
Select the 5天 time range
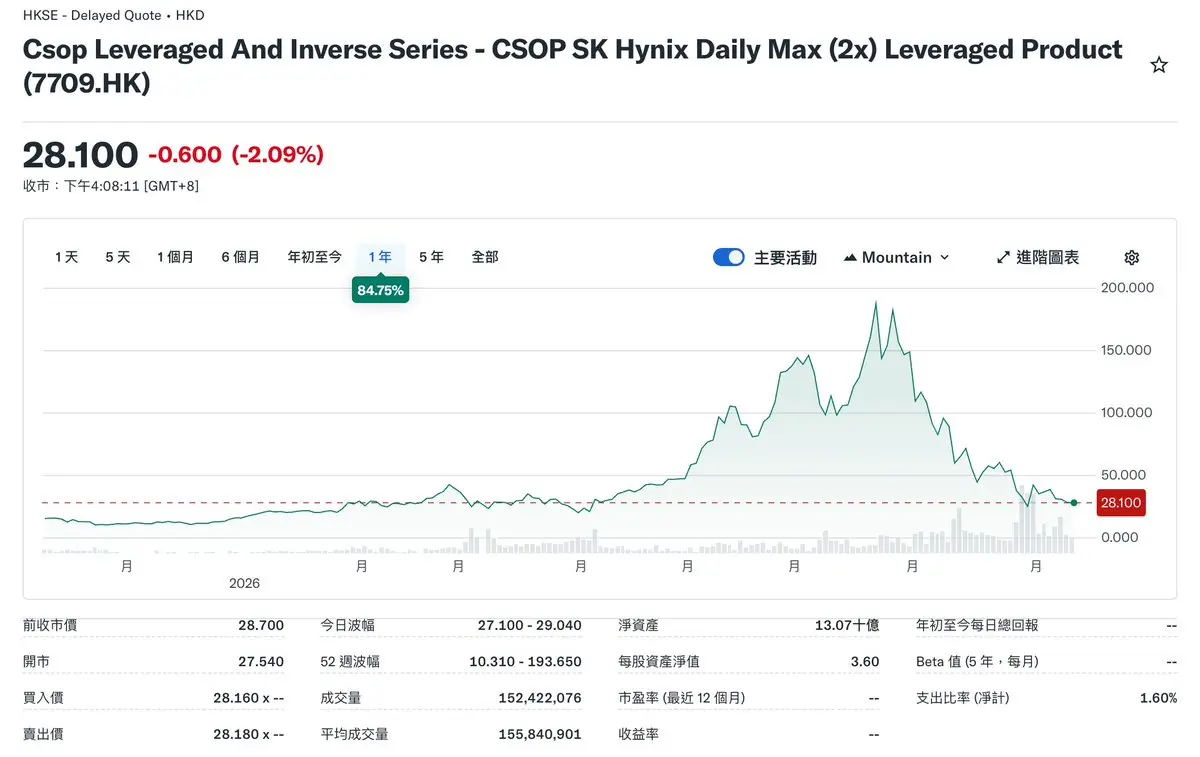tap(118, 257)
